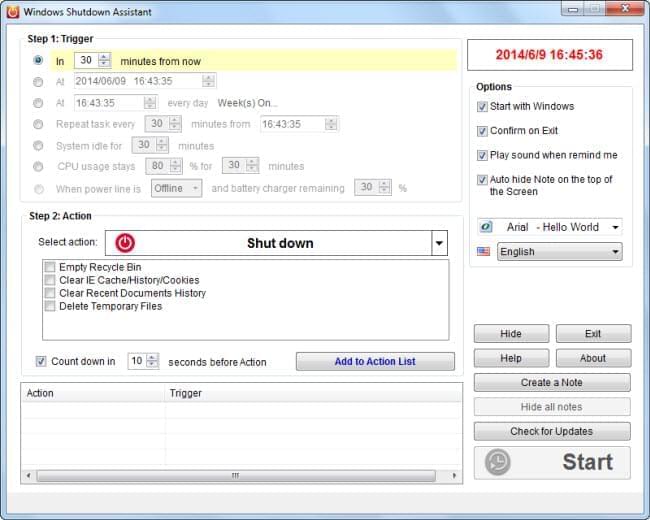The width and height of the screenshot is (650, 520).
Task: Click the 30 minutes from now spinner
Action: 104,61
